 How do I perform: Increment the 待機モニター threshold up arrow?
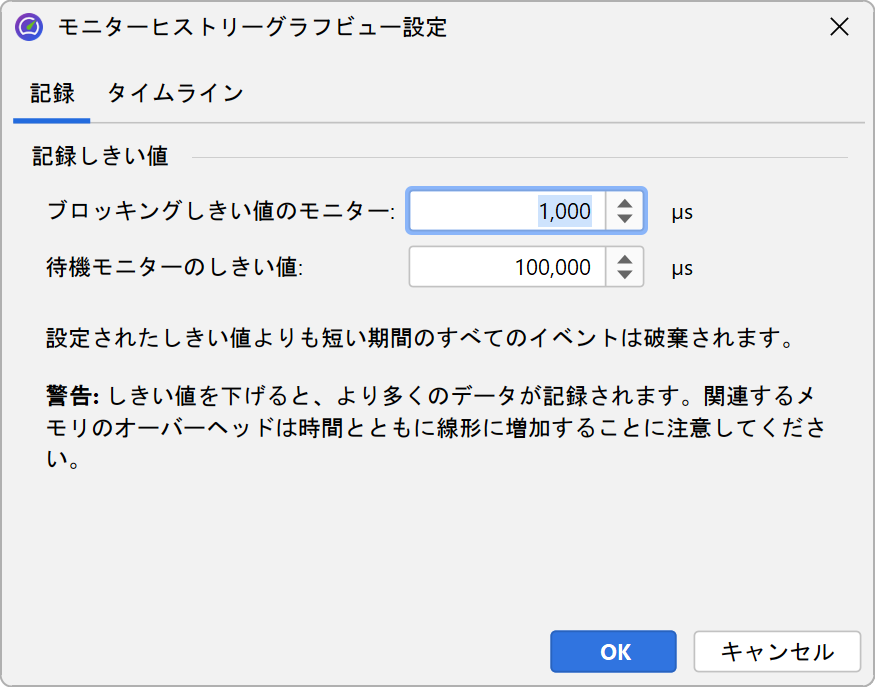[625, 259]
